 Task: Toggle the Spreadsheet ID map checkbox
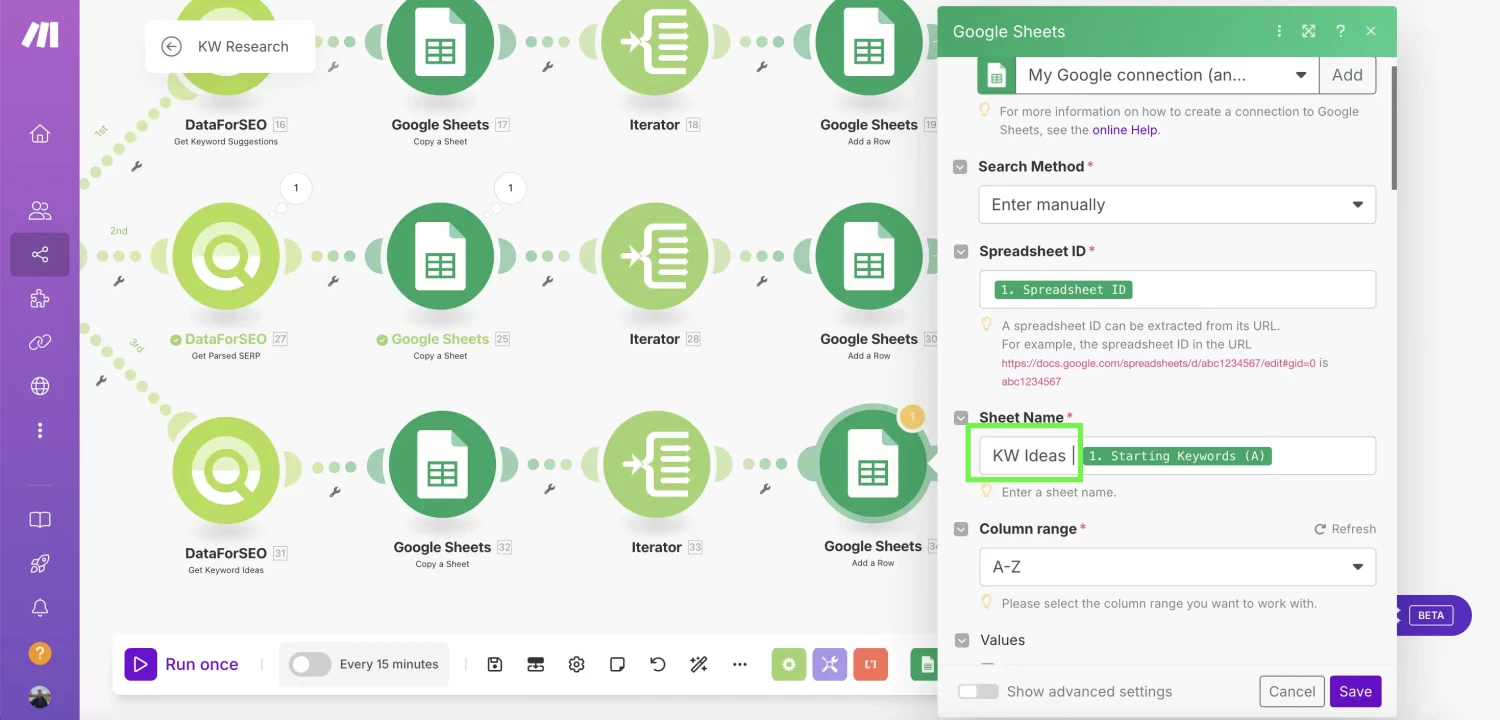click(960, 252)
